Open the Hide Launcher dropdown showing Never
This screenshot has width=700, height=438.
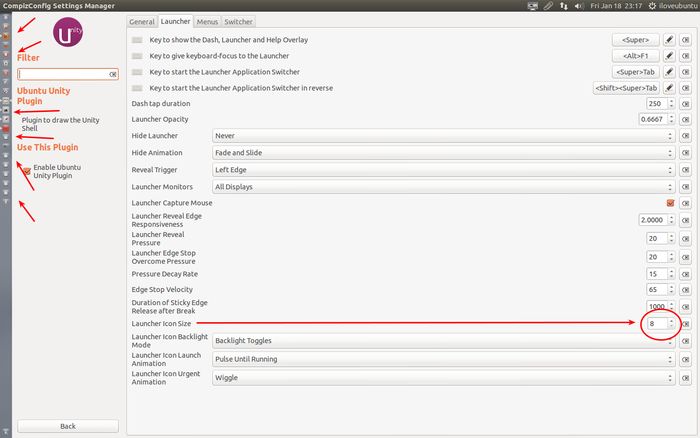click(x=443, y=136)
